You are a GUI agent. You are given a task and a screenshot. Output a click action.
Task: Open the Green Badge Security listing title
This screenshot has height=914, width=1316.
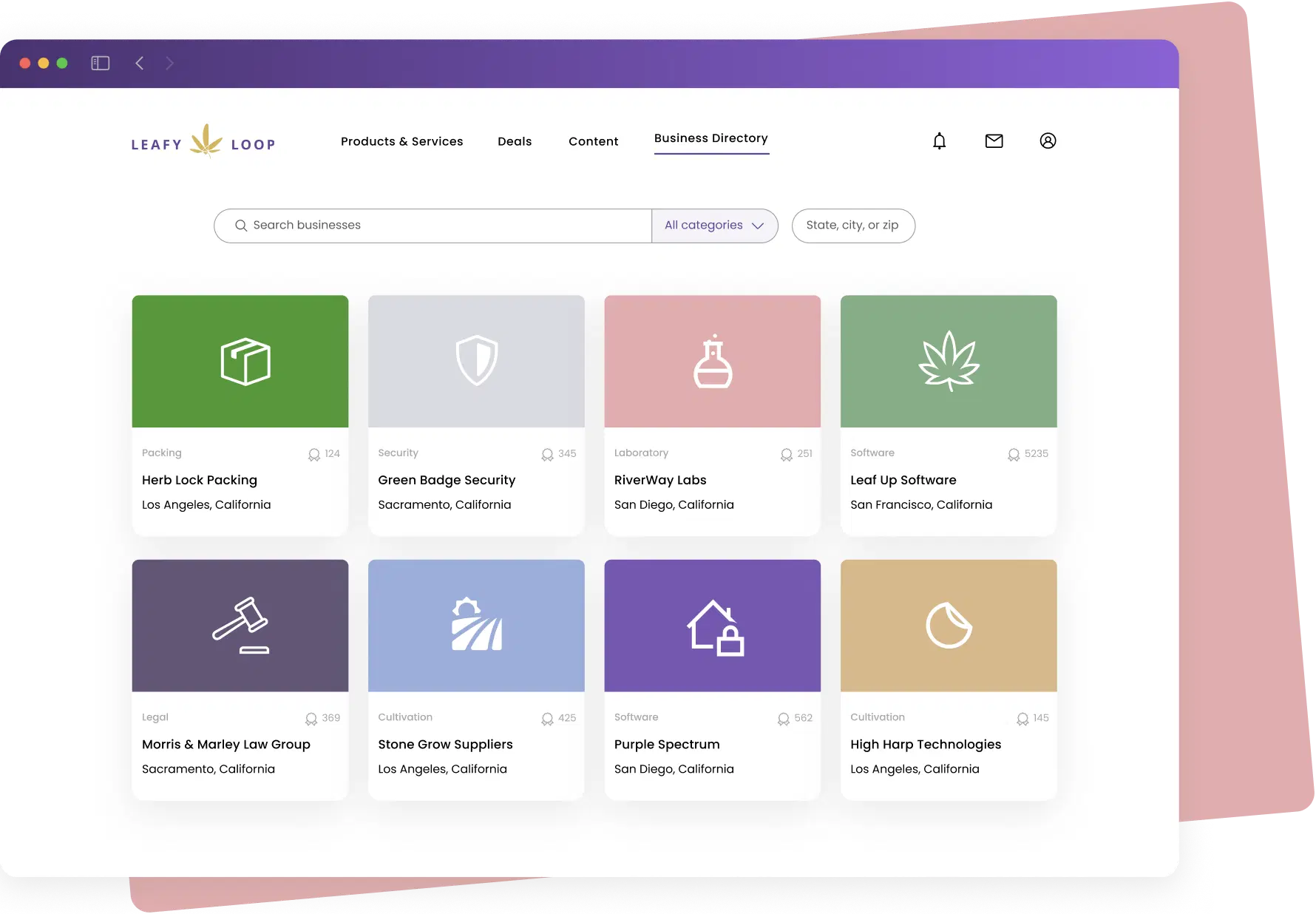click(x=447, y=481)
